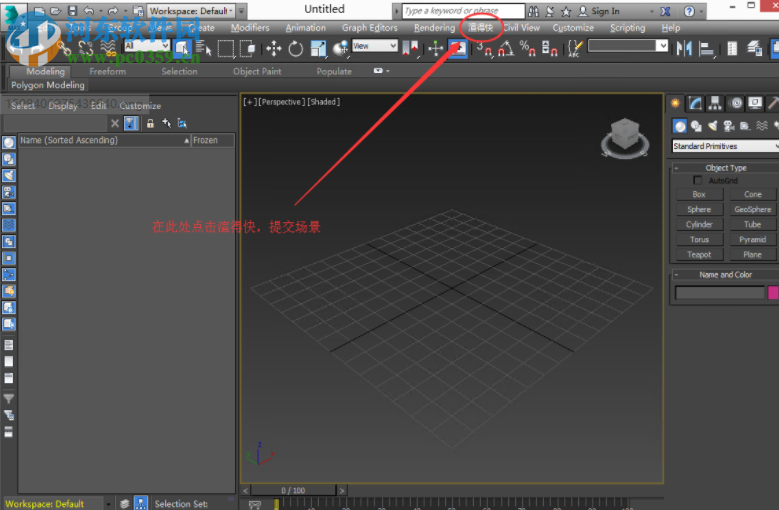Switch to Cameras creation category
This screenshot has width=779, height=510.
(x=730, y=126)
